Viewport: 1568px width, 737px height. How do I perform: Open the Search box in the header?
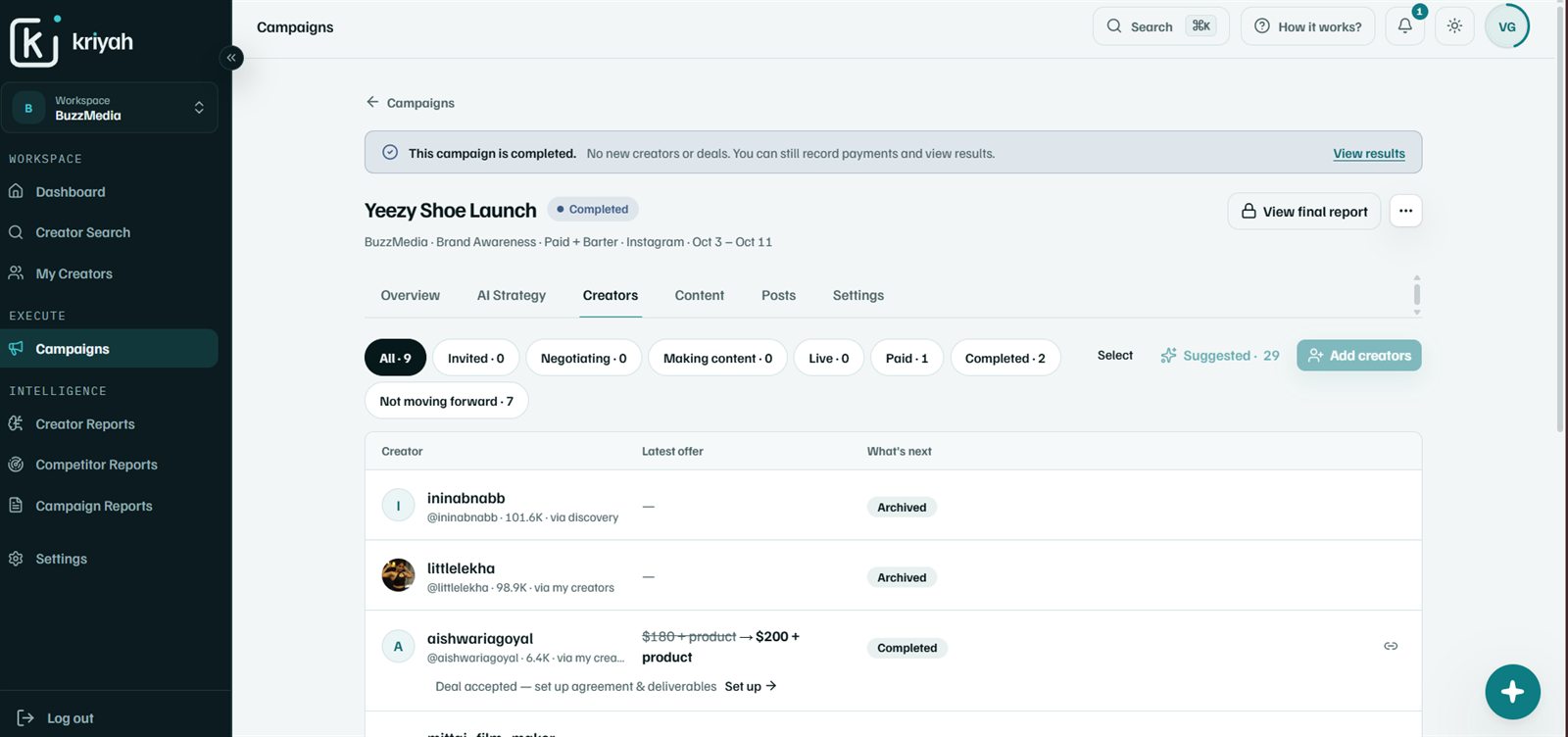(x=1160, y=26)
